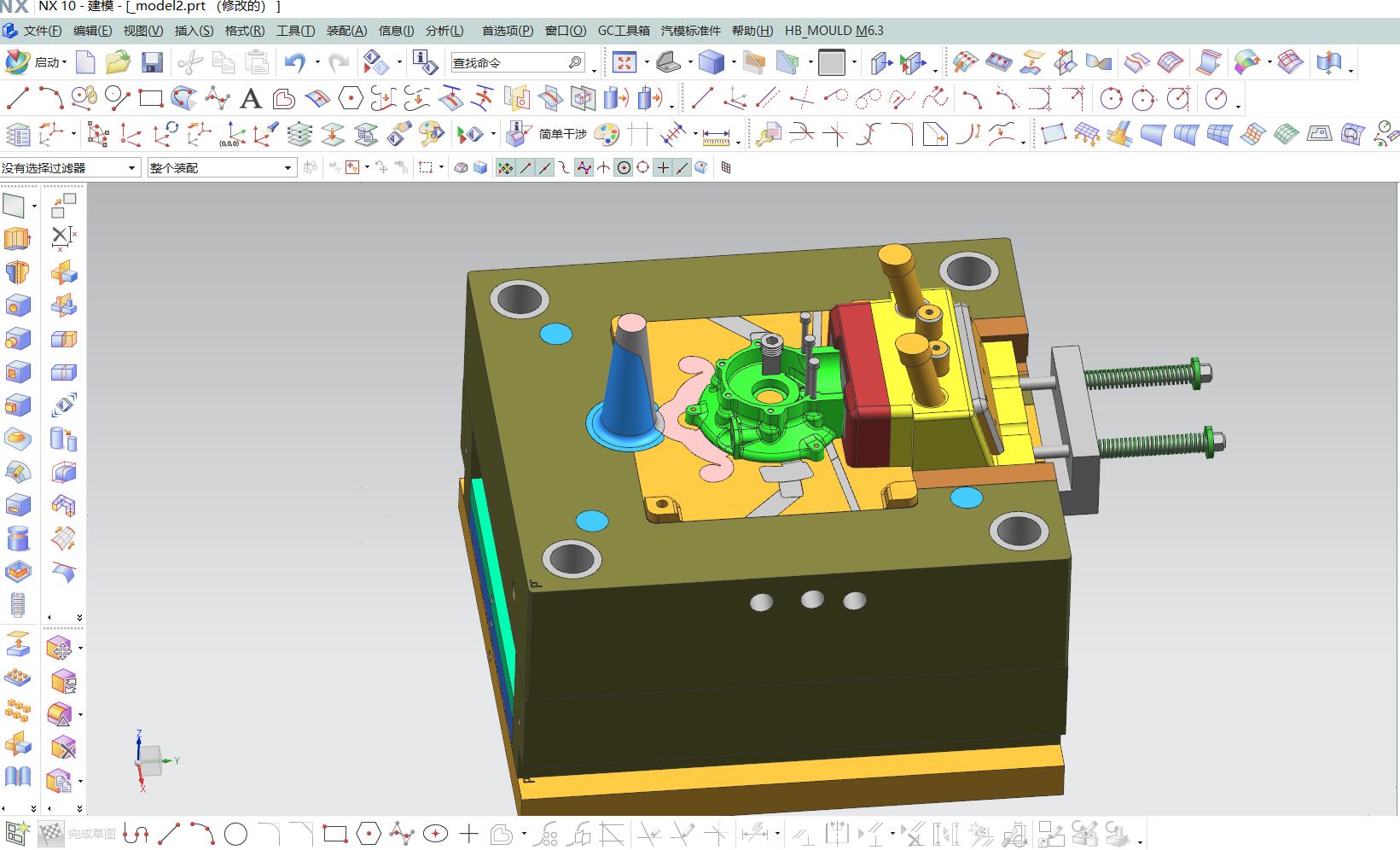Open the 编辑(E) menu

pyautogui.click(x=92, y=31)
